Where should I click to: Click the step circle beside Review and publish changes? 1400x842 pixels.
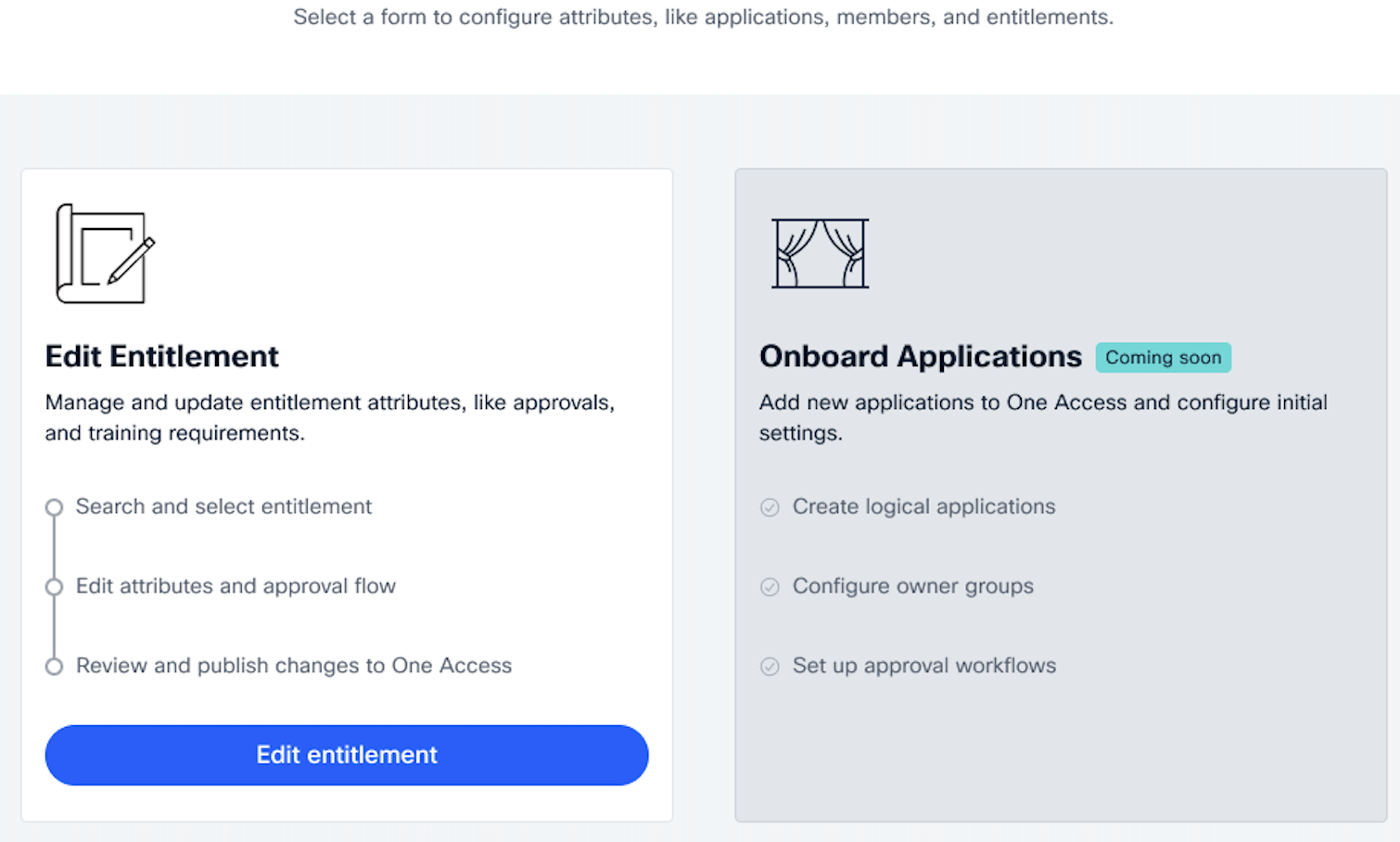pos(55,667)
